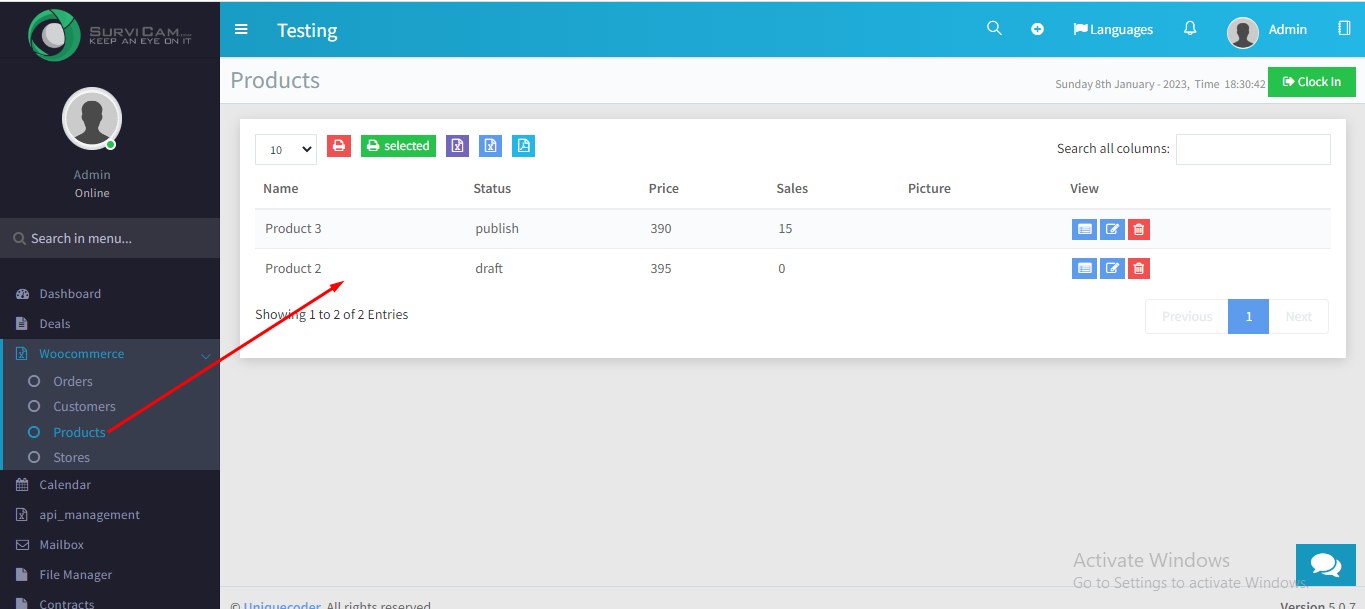Export table using PDF icon button
Screen dimensions: 1365x609
coord(523,146)
